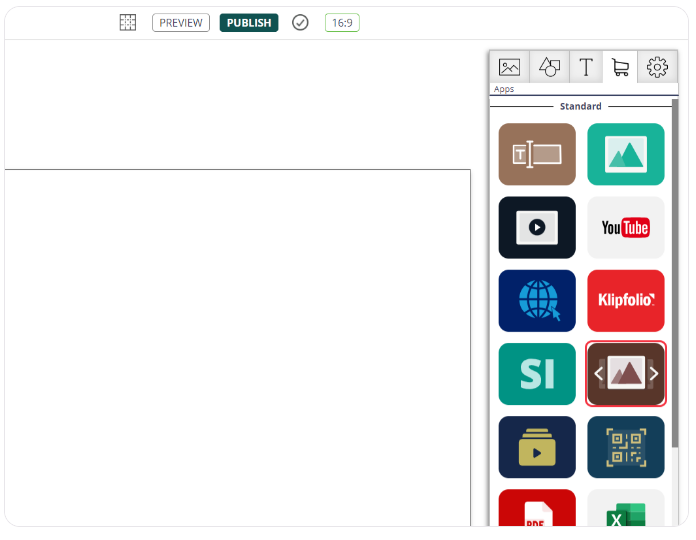696x540 pixels.
Task: Switch to the Shapes tab in the panel
Action: 549,67
